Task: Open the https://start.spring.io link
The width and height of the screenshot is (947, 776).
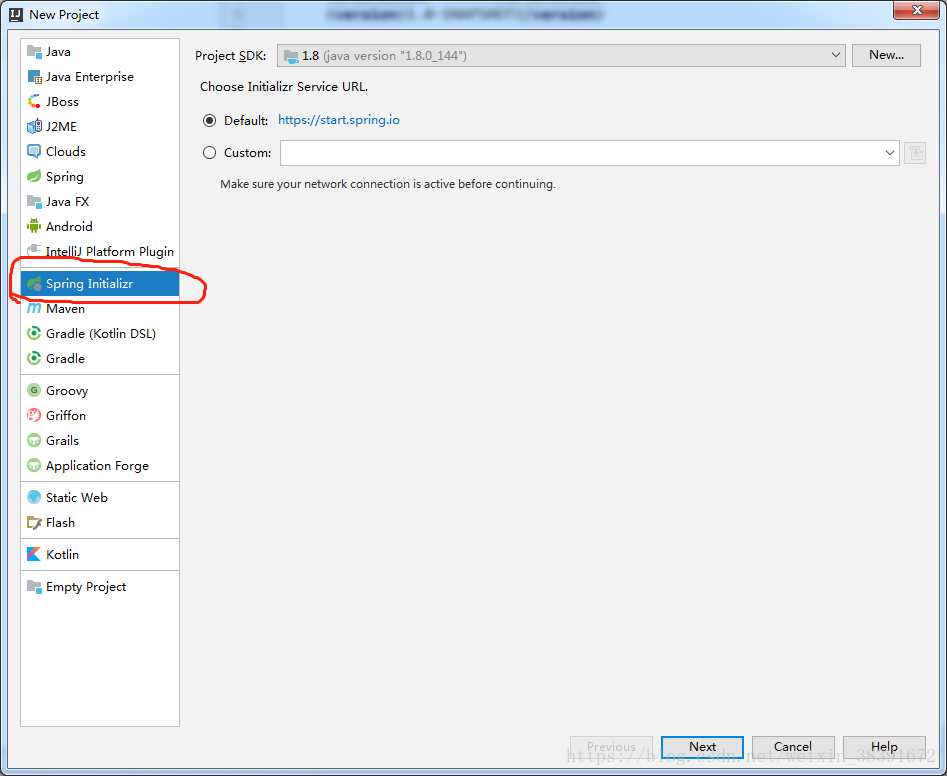Action: coord(341,119)
